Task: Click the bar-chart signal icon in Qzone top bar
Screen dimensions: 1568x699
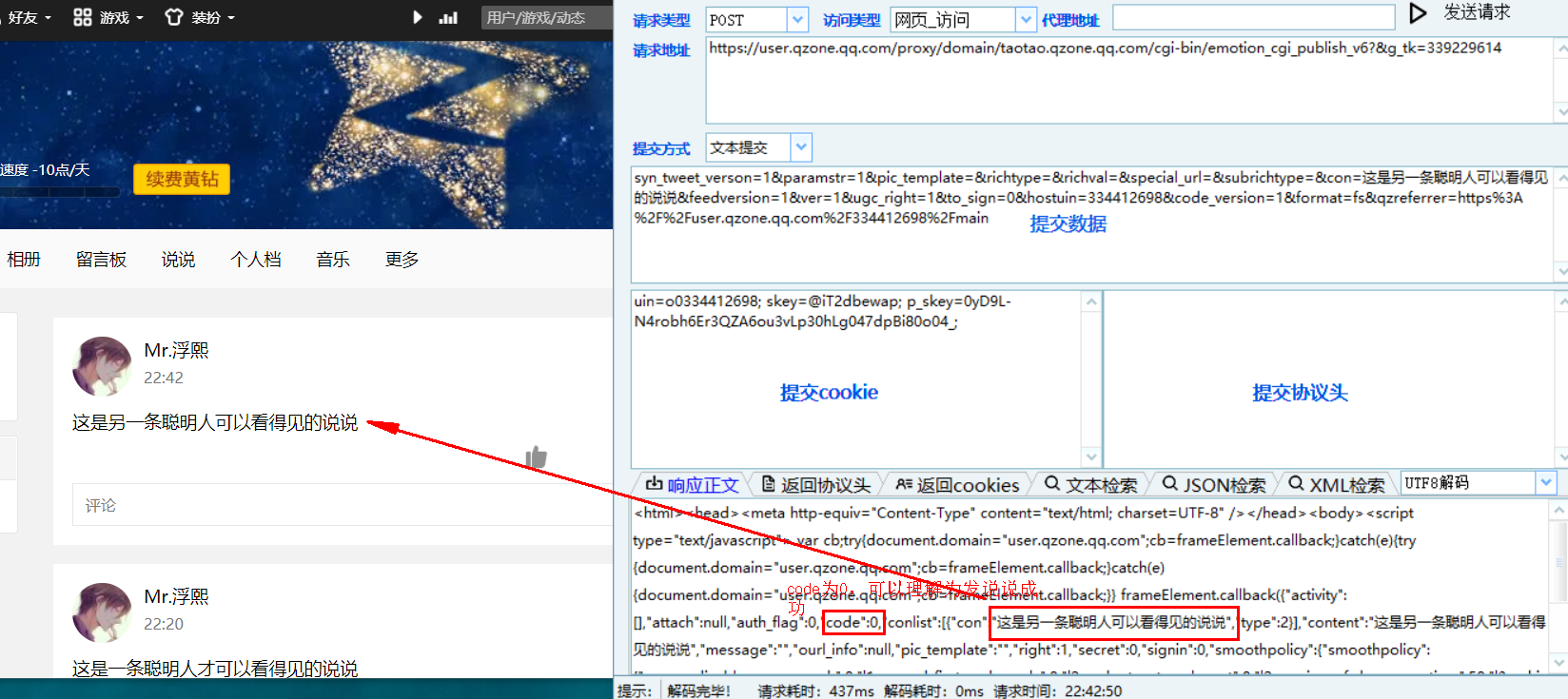Action: [448, 17]
